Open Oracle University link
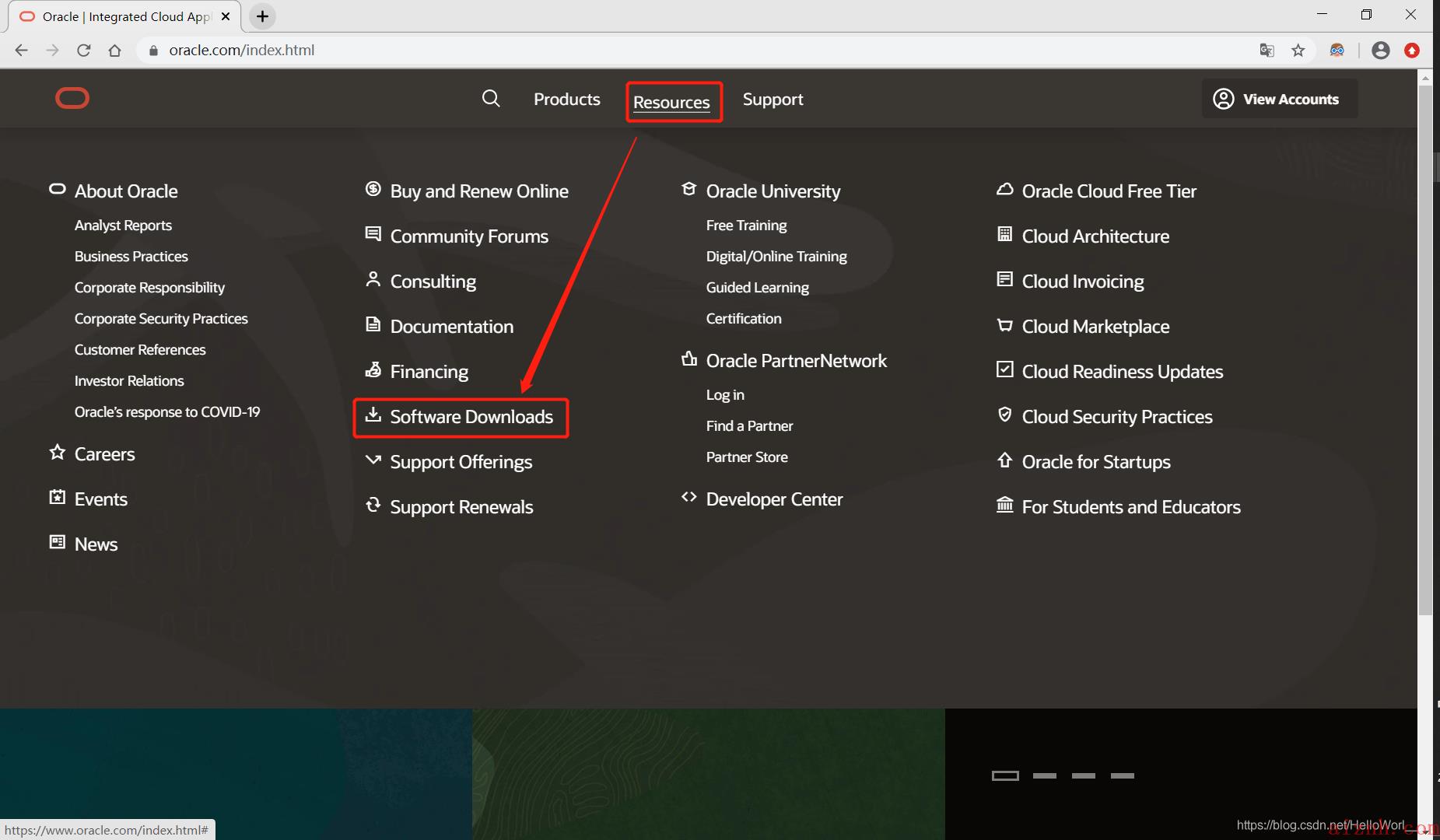The height and width of the screenshot is (840, 1440). (x=773, y=191)
